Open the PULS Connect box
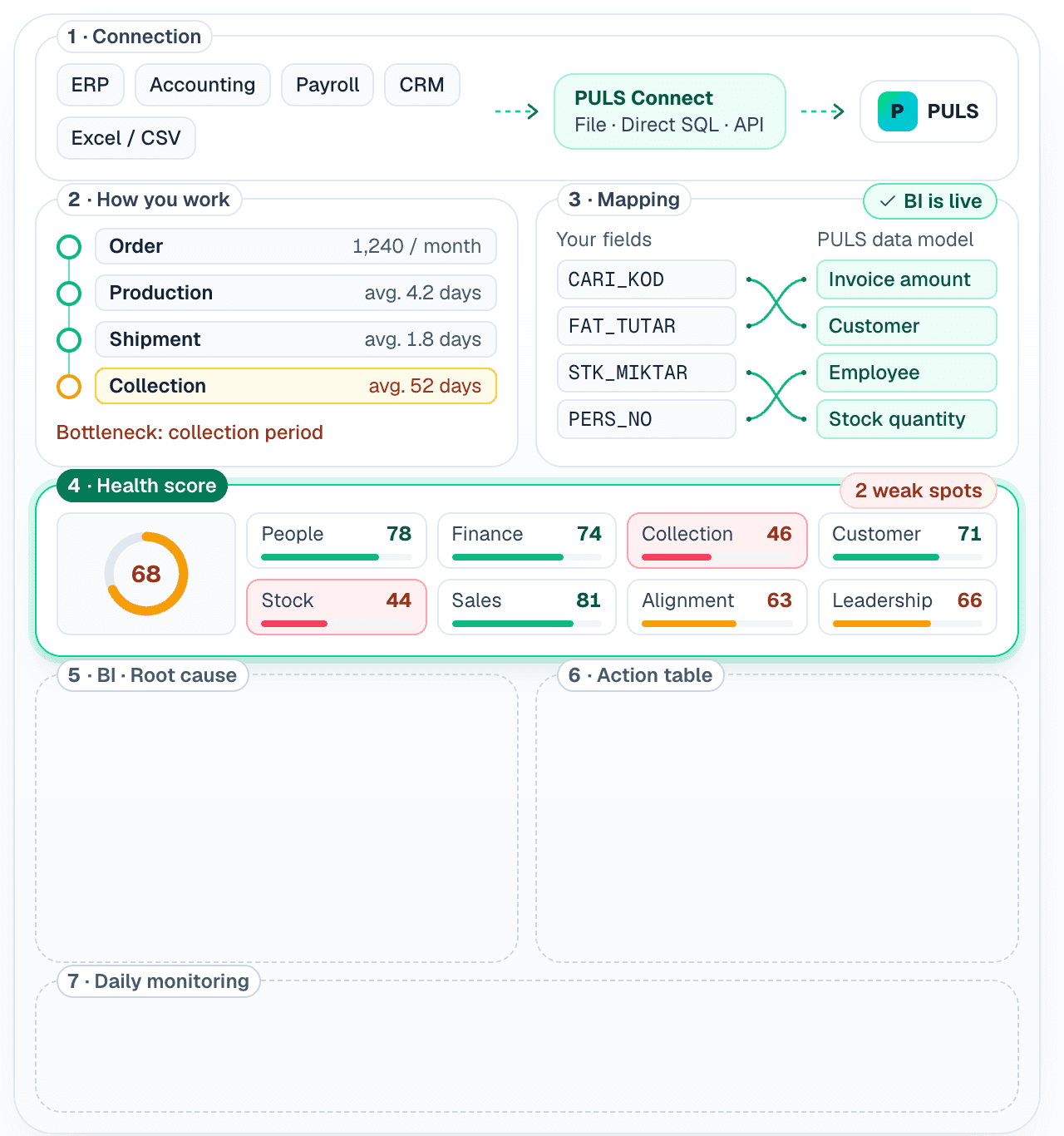 click(670, 111)
